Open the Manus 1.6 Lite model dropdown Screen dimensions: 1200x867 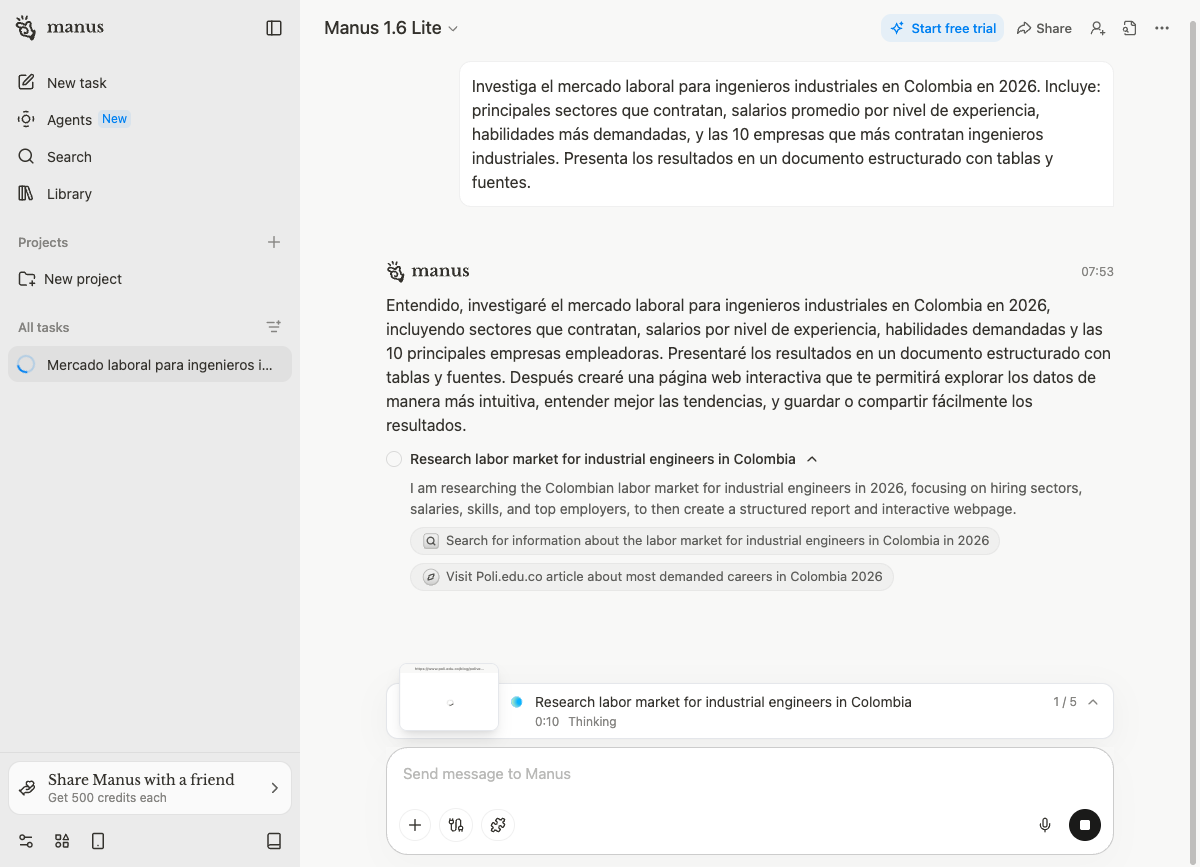391,28
